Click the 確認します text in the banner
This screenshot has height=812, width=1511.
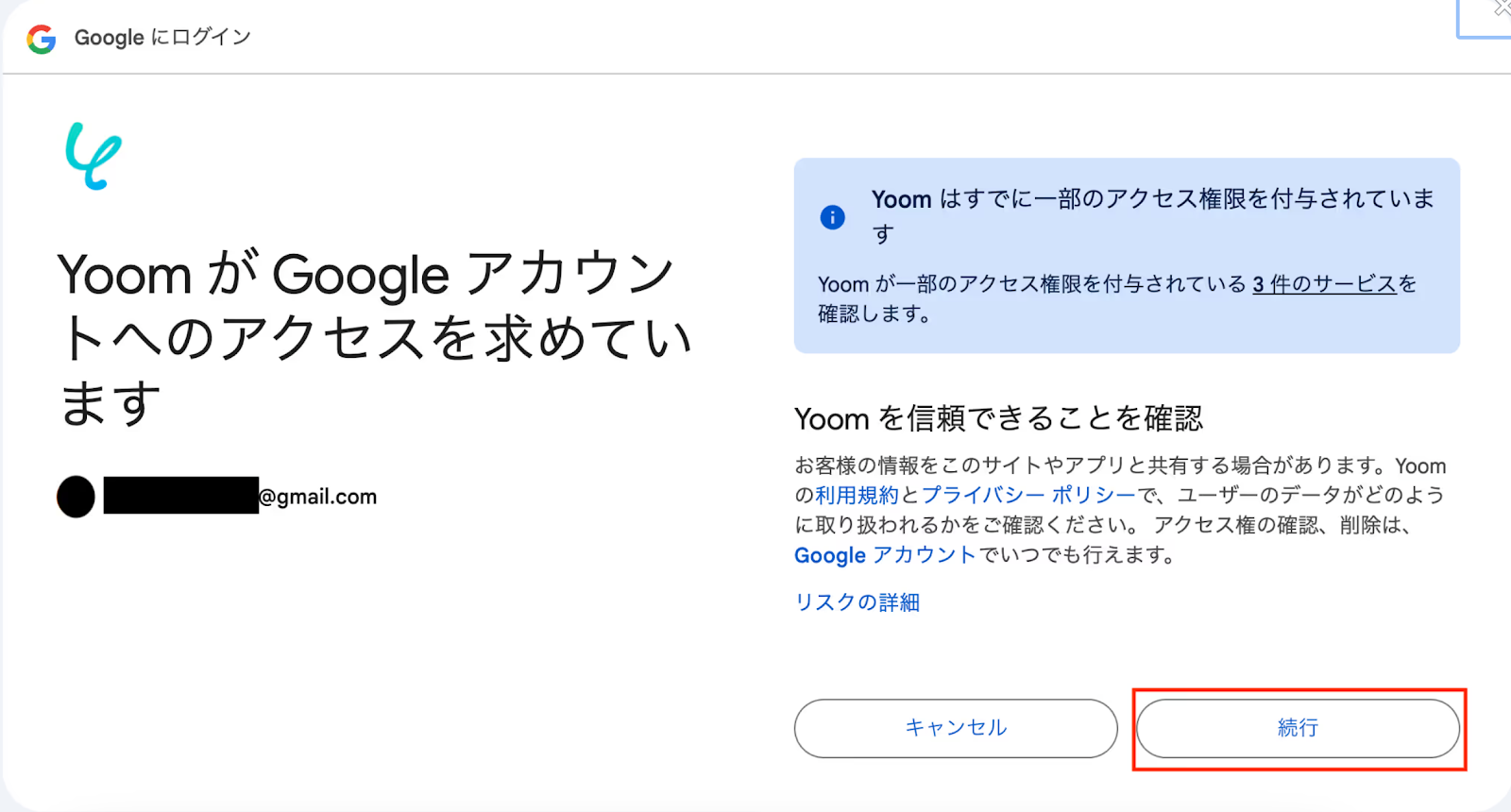pyautogui.click(x=874, y=314)
